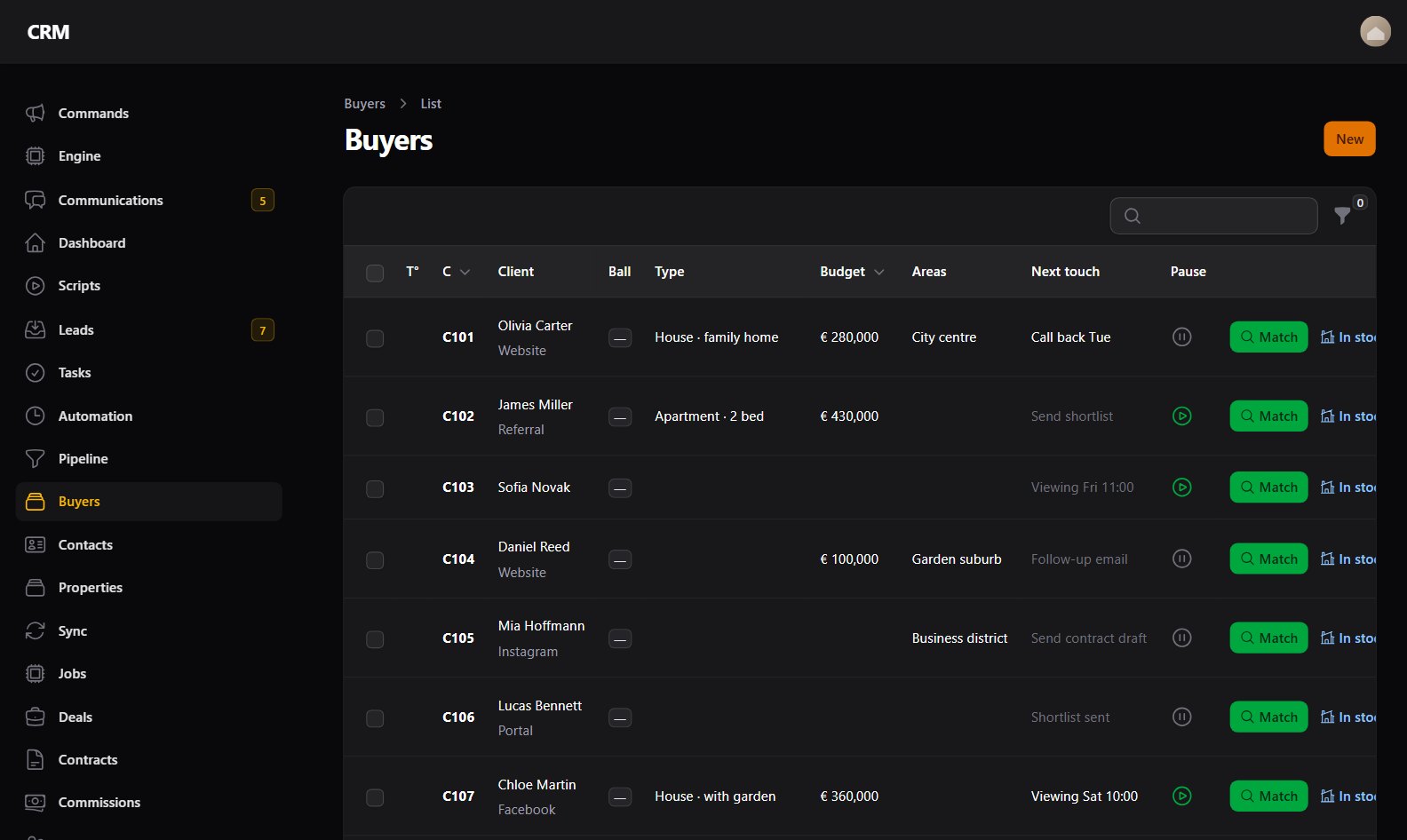Go to the Buyers breadcrumb link
Image resolution: width=1407 pixels, height=840 pixels.
(x=364, y=104)
